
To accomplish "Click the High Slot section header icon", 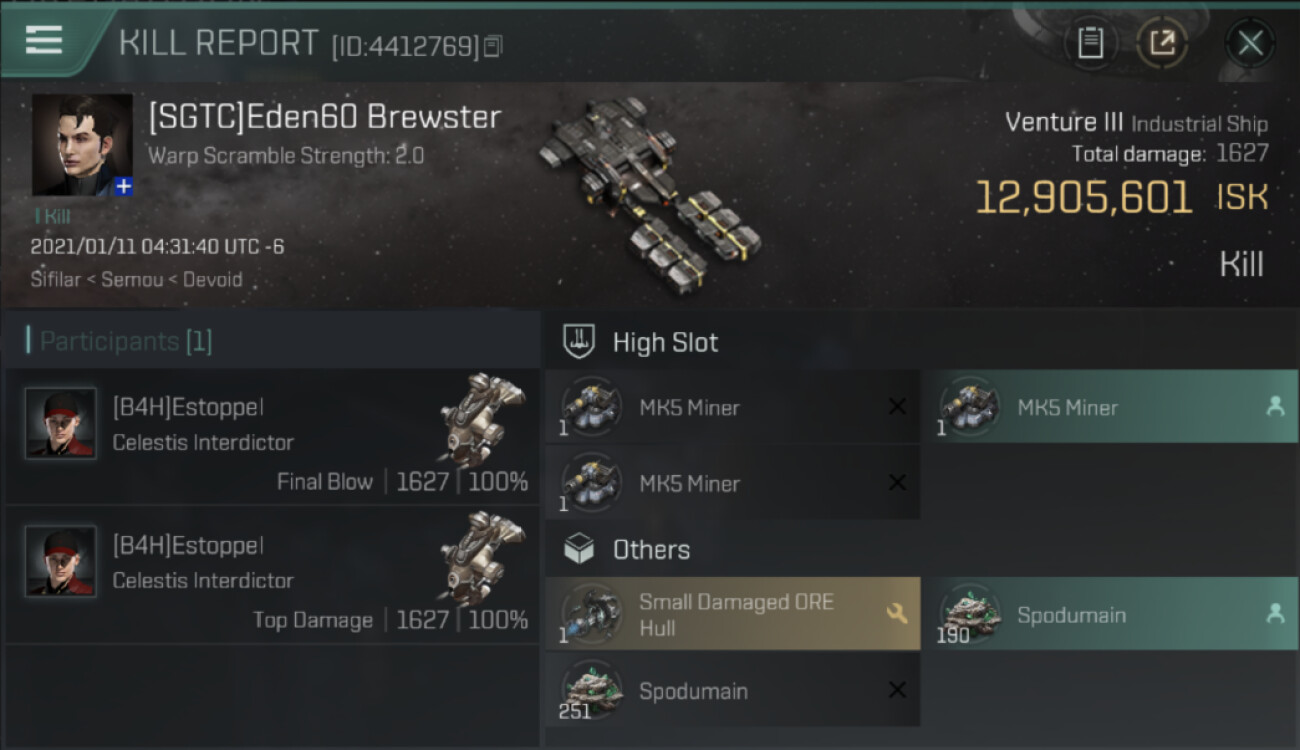I will point(580,342).
